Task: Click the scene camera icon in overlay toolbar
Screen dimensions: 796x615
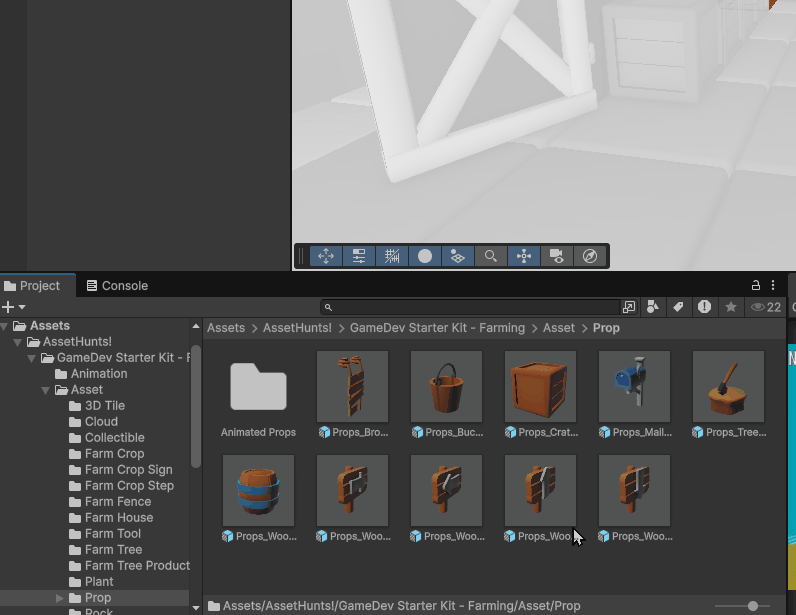Action: [x=557, y=256]
